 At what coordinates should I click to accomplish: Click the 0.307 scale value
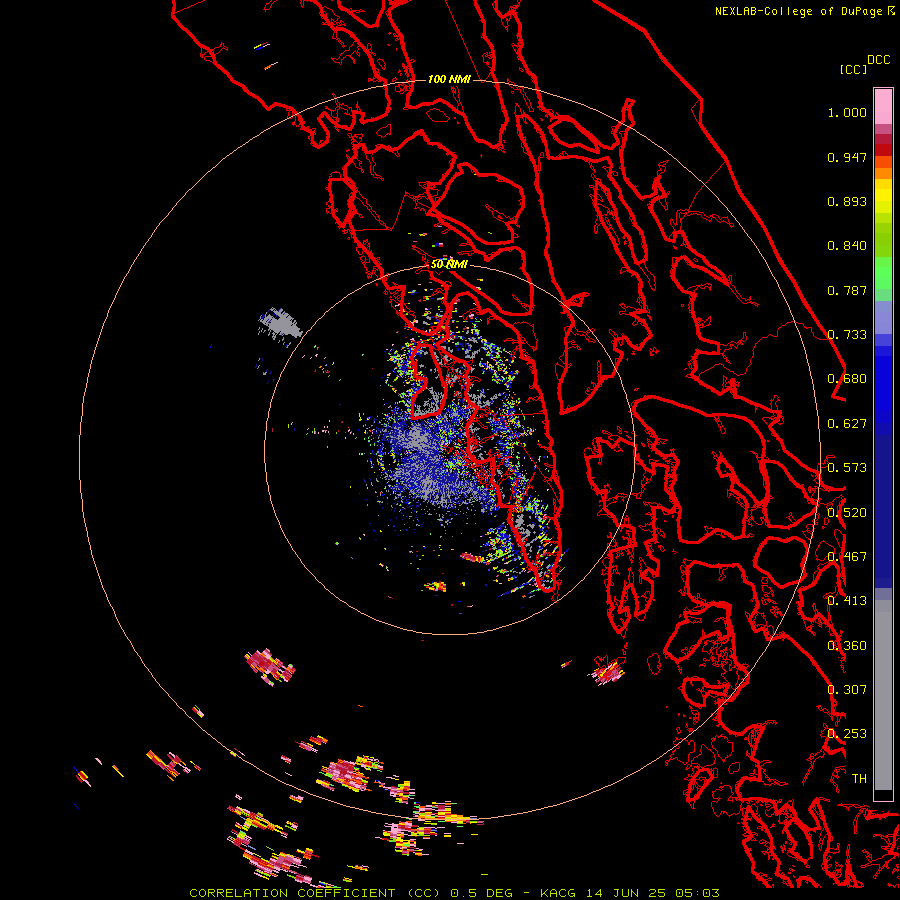pos(847,690)
